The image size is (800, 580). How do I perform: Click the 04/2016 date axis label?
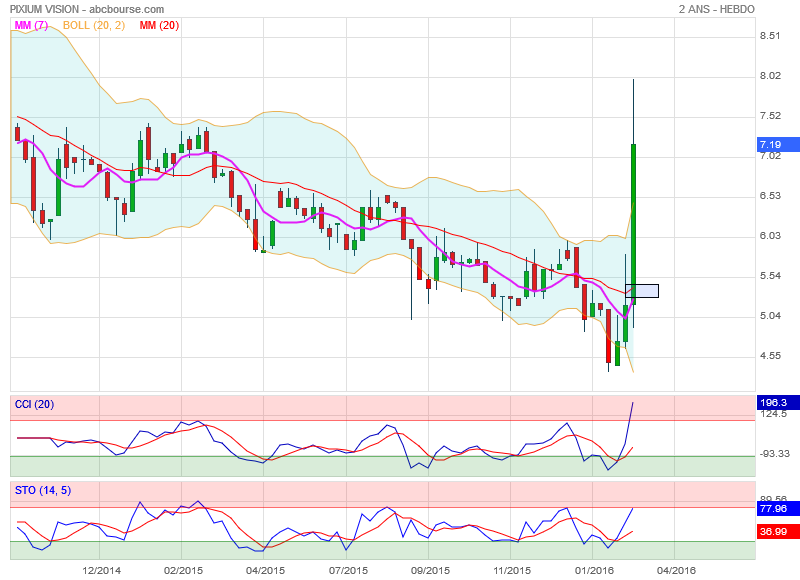tap(676, 570)
